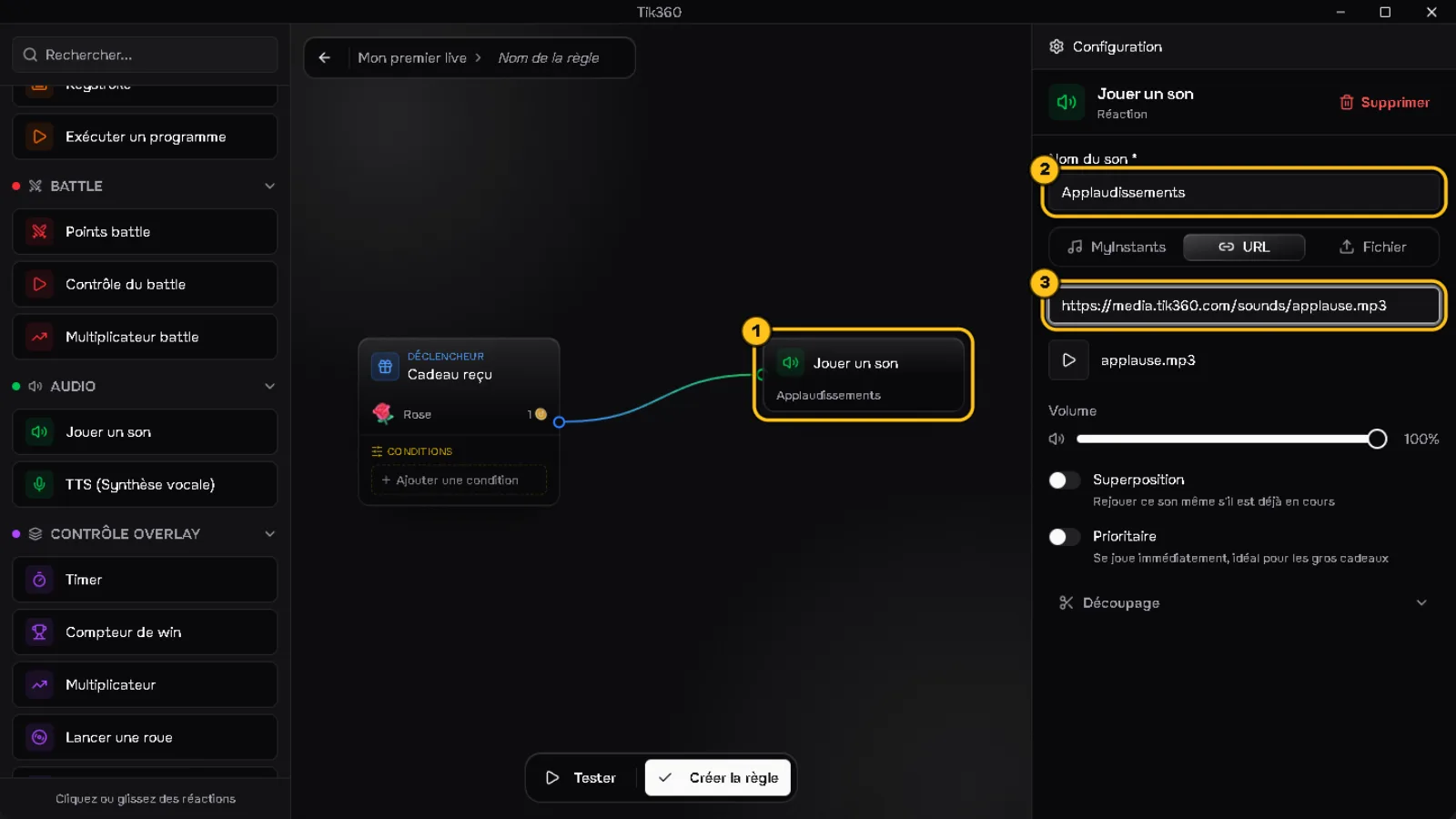The width and height of the screenshot is (1456, 819).
Task: Click Ajouter une condition
Action: click(x=459, y=480)
